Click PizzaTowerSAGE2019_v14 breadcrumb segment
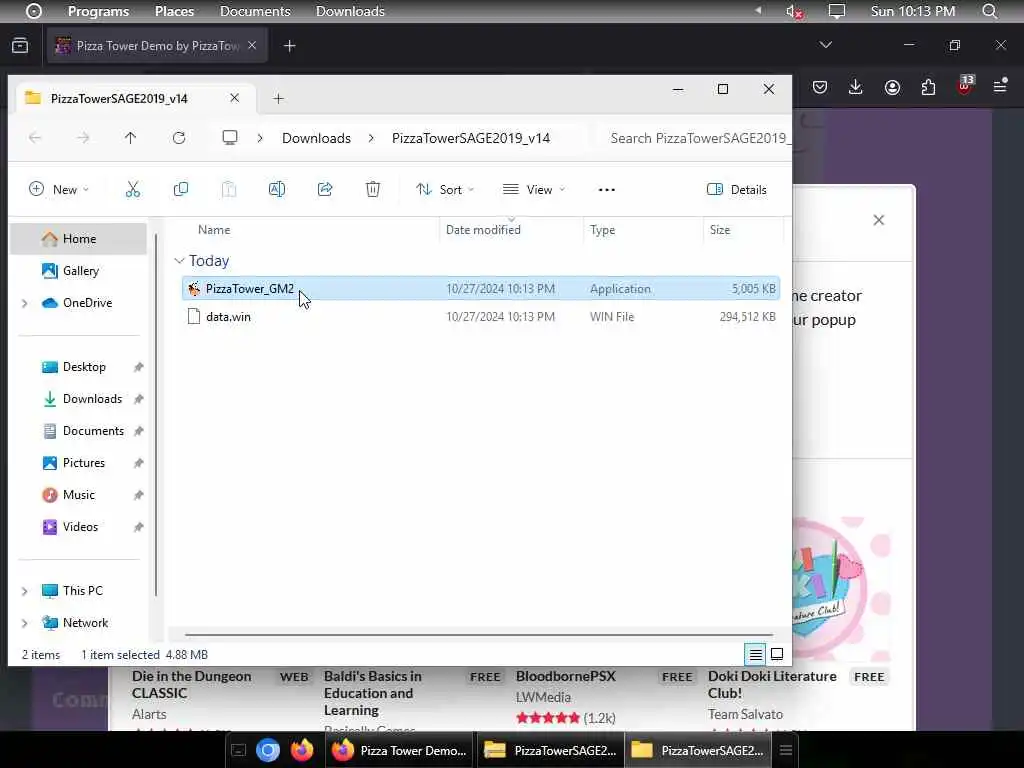Screen dimensions: 1024x768 coord(471,138)
